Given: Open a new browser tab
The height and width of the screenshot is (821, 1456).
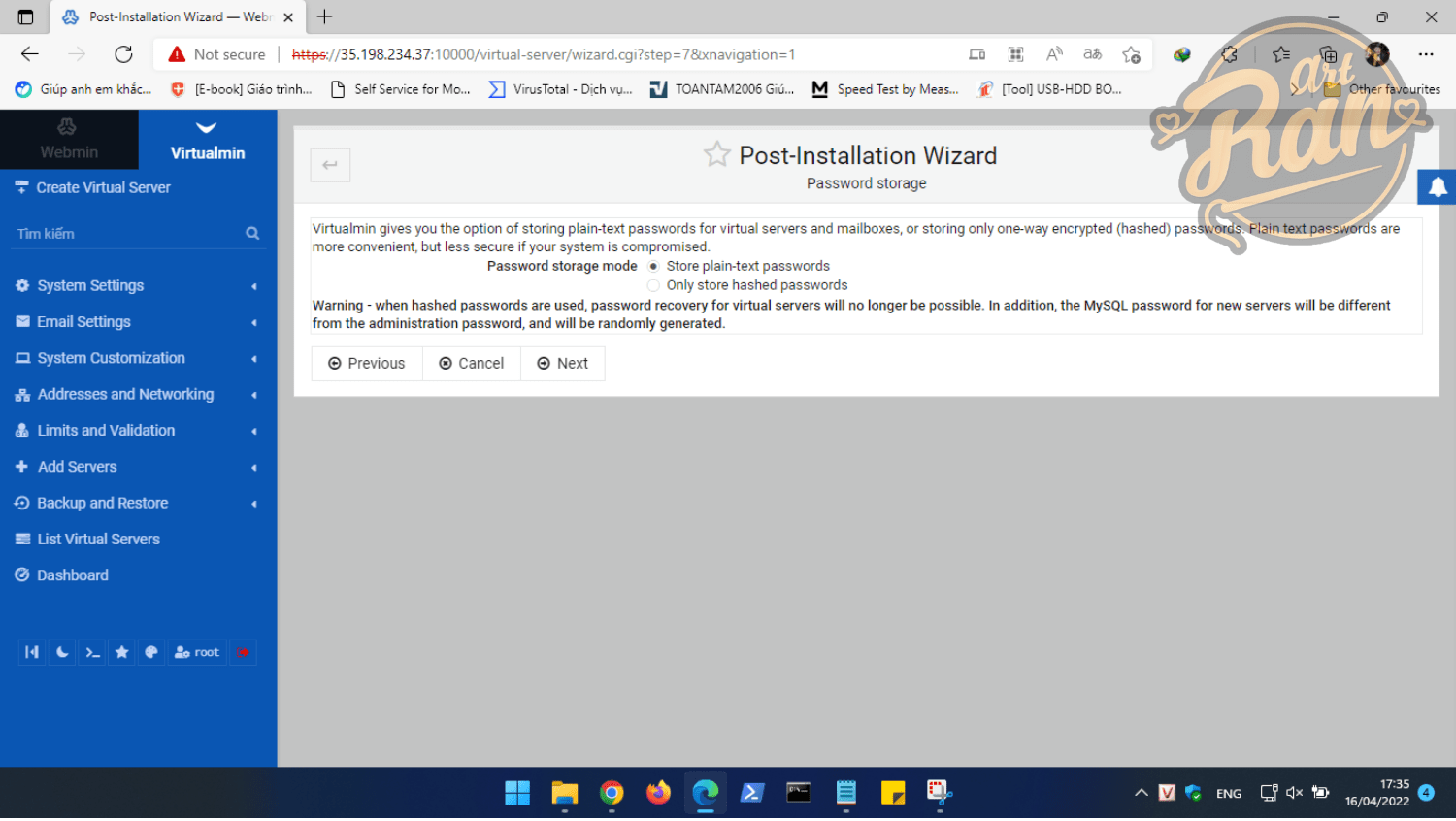Looking at the screenshot, I should tap(324, 16).
